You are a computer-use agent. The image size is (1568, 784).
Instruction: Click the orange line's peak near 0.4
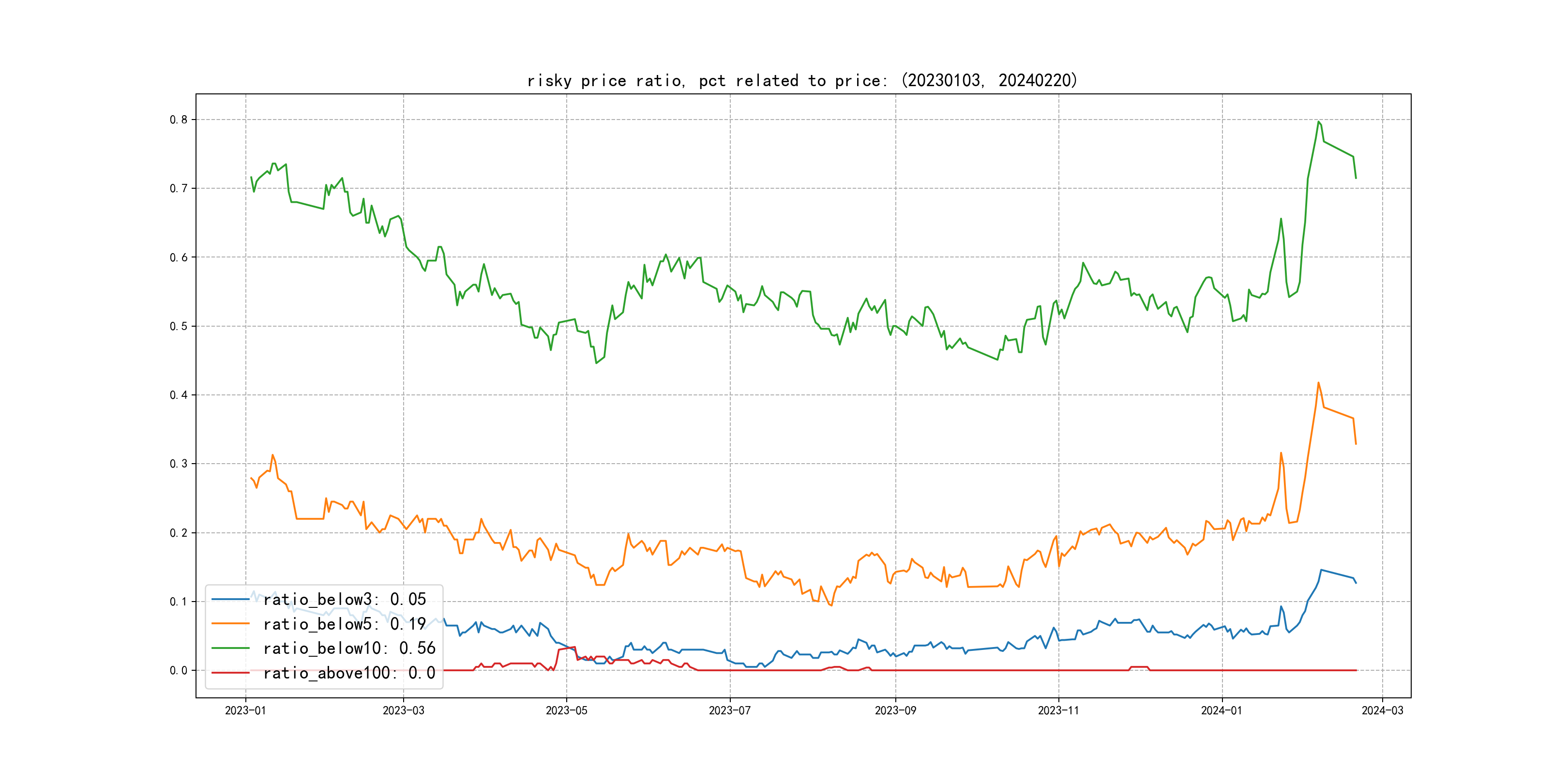click(x=1318, y=383)
